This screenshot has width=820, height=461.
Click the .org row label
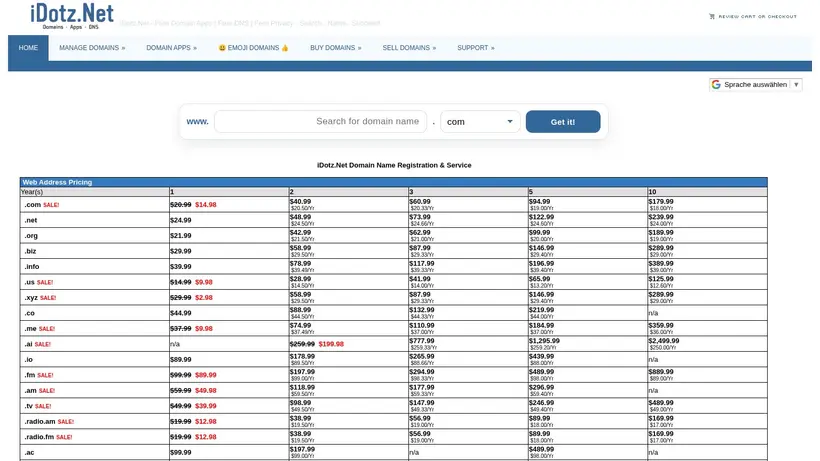31,236
